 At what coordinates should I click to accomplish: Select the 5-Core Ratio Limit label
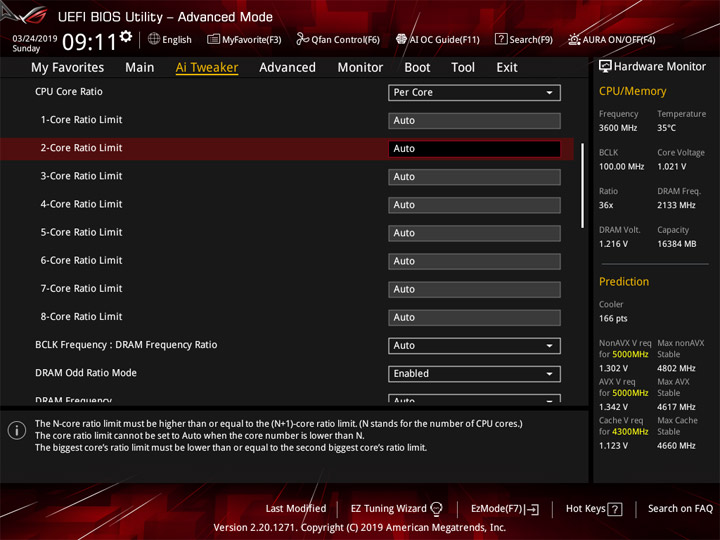[81, 232]
